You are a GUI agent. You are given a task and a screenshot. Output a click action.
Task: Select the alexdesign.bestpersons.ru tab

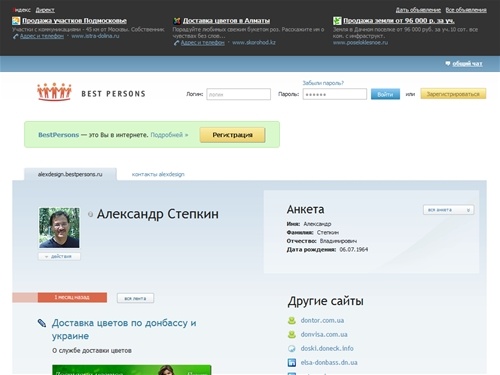coord(70,174)
